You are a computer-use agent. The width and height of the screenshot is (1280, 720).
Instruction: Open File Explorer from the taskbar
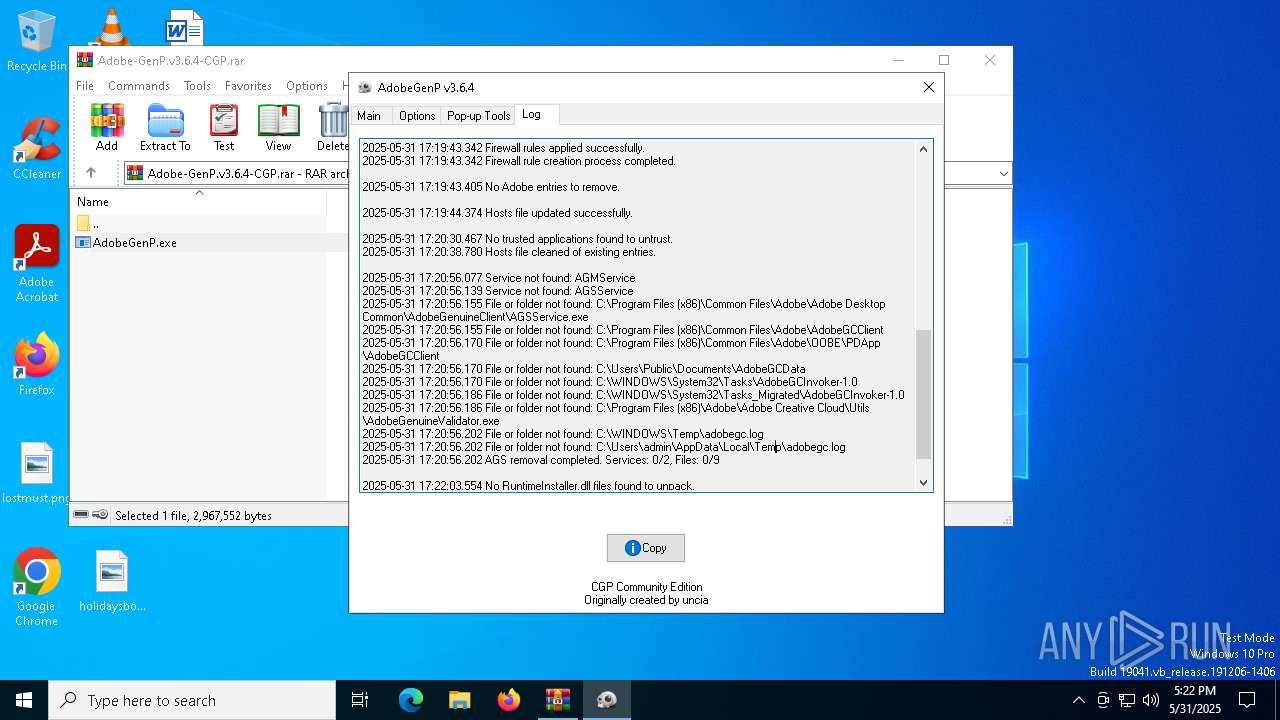point(460,700)
